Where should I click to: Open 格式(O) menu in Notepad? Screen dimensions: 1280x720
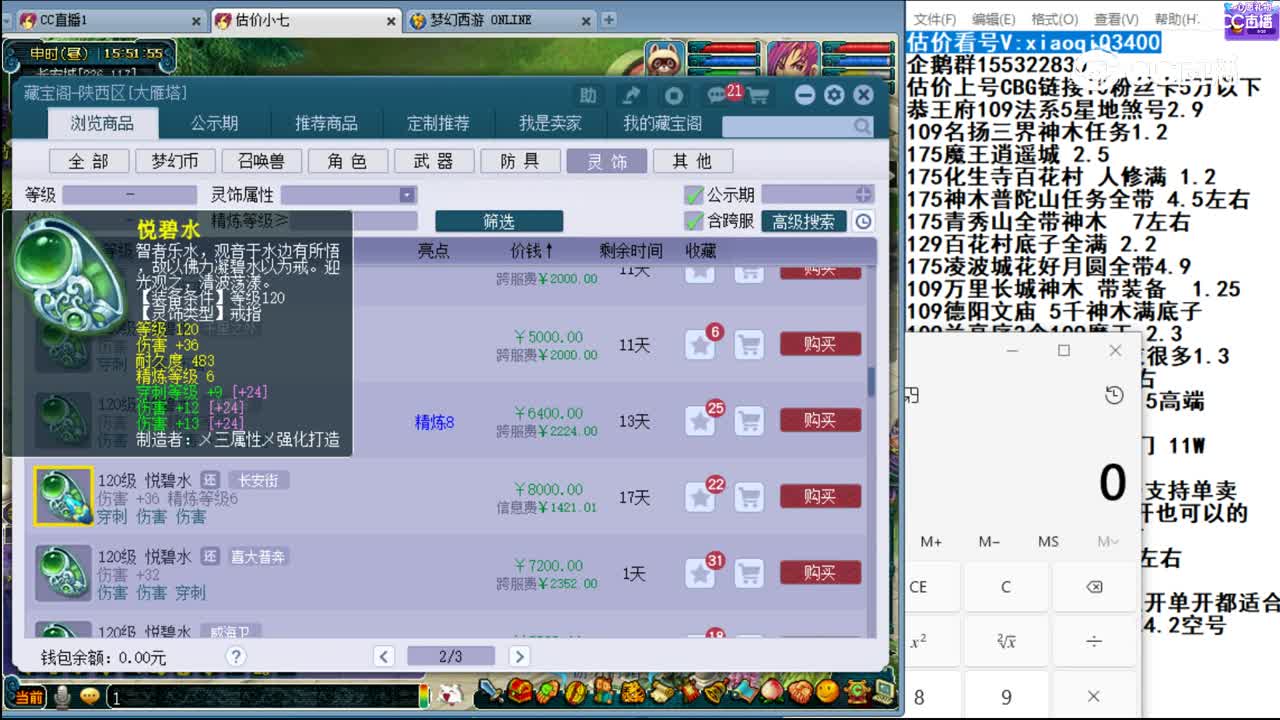[x=1055, y=19]
